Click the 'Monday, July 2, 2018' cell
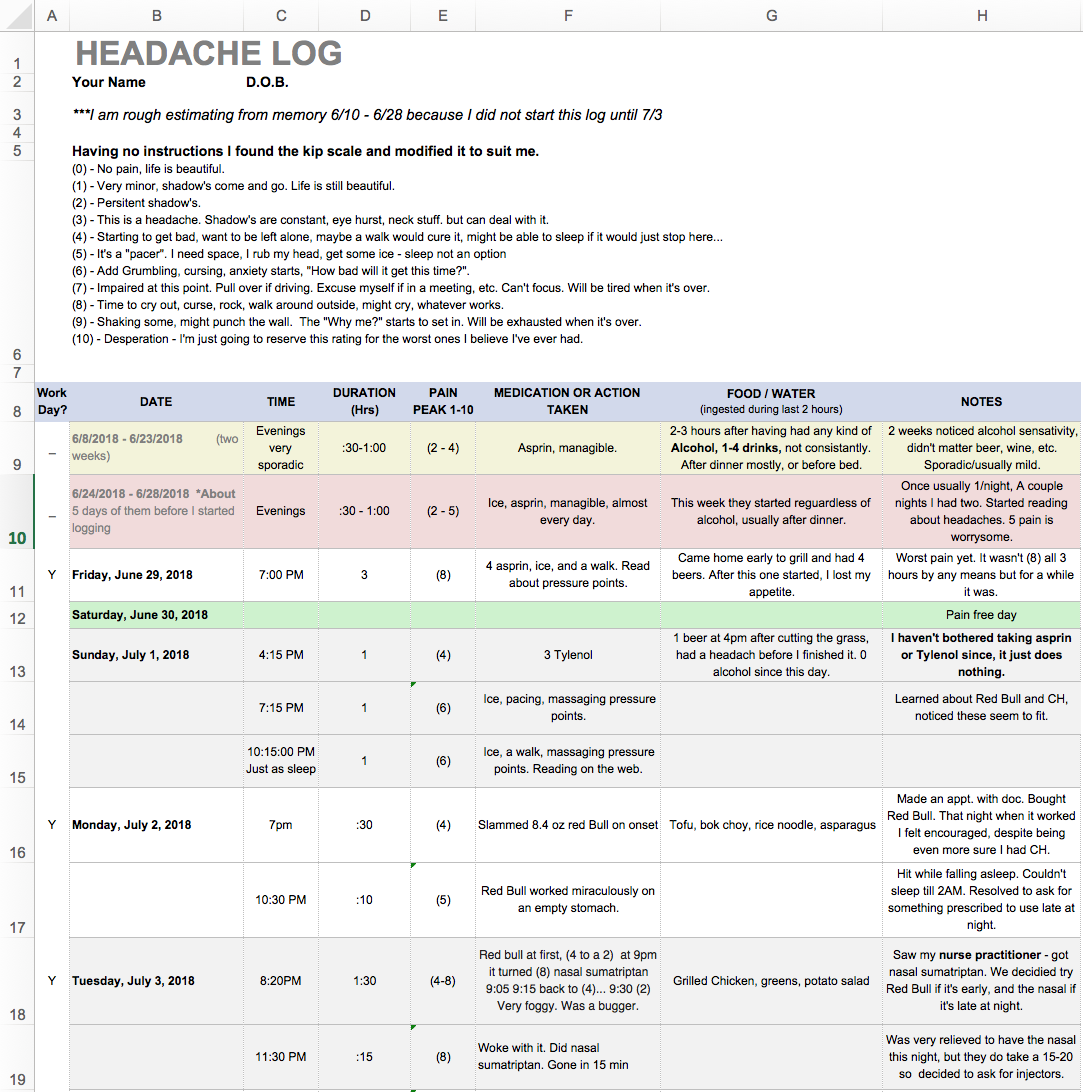The image size is (1083, 1092). [157, 825]
